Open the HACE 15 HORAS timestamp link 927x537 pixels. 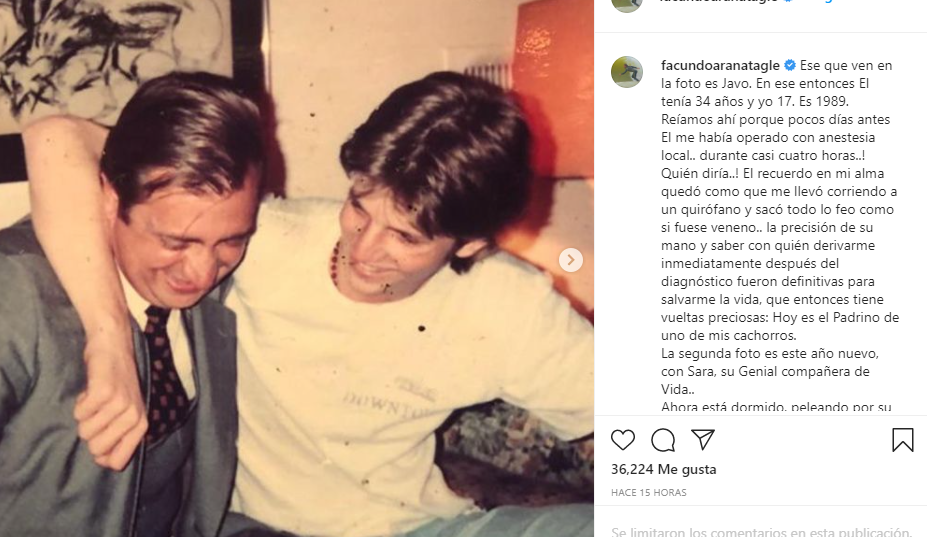coord(649,492)
